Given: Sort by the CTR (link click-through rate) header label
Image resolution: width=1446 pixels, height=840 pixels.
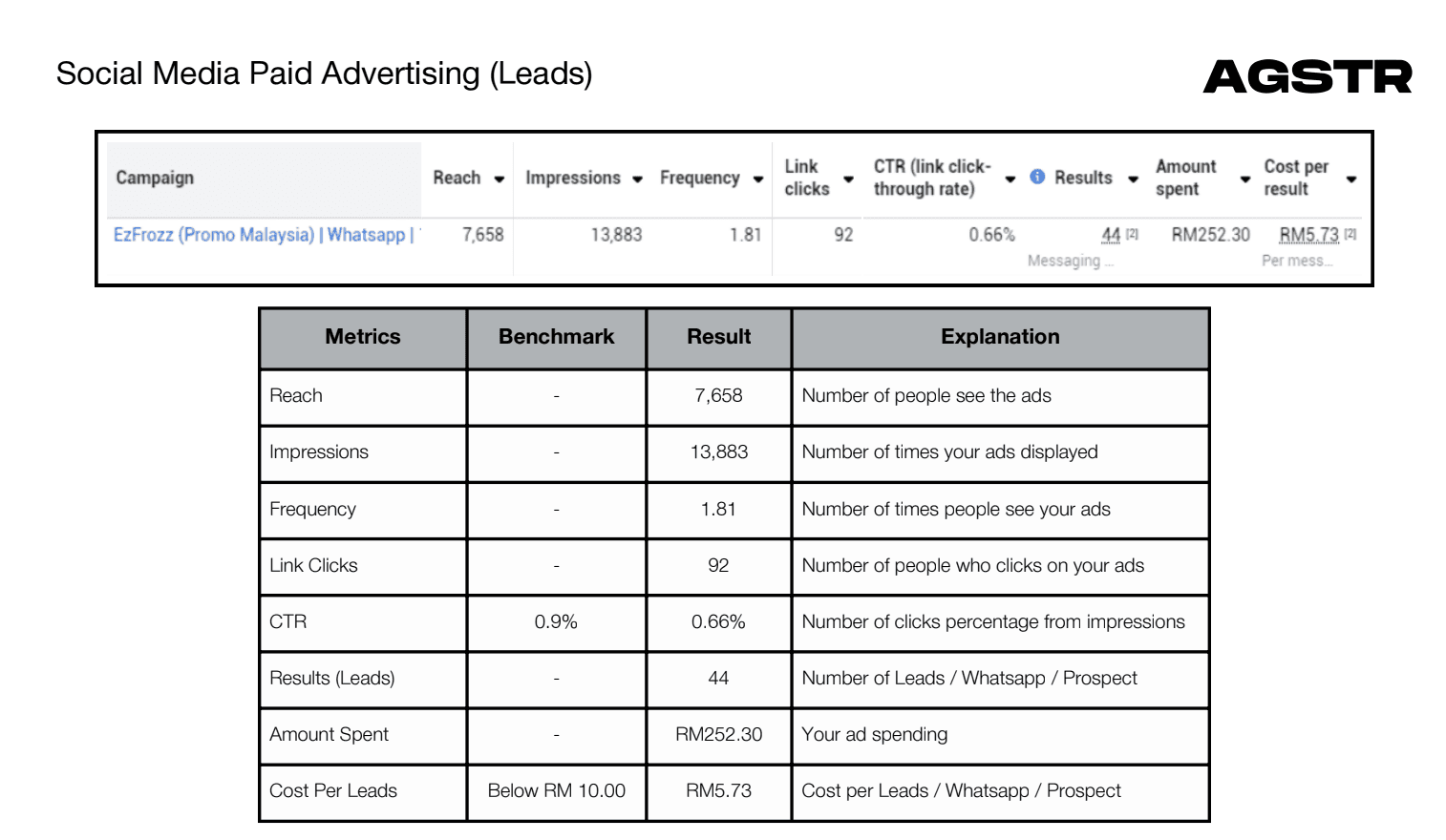Looking at the screenshot, I should [x=932, y=178].
